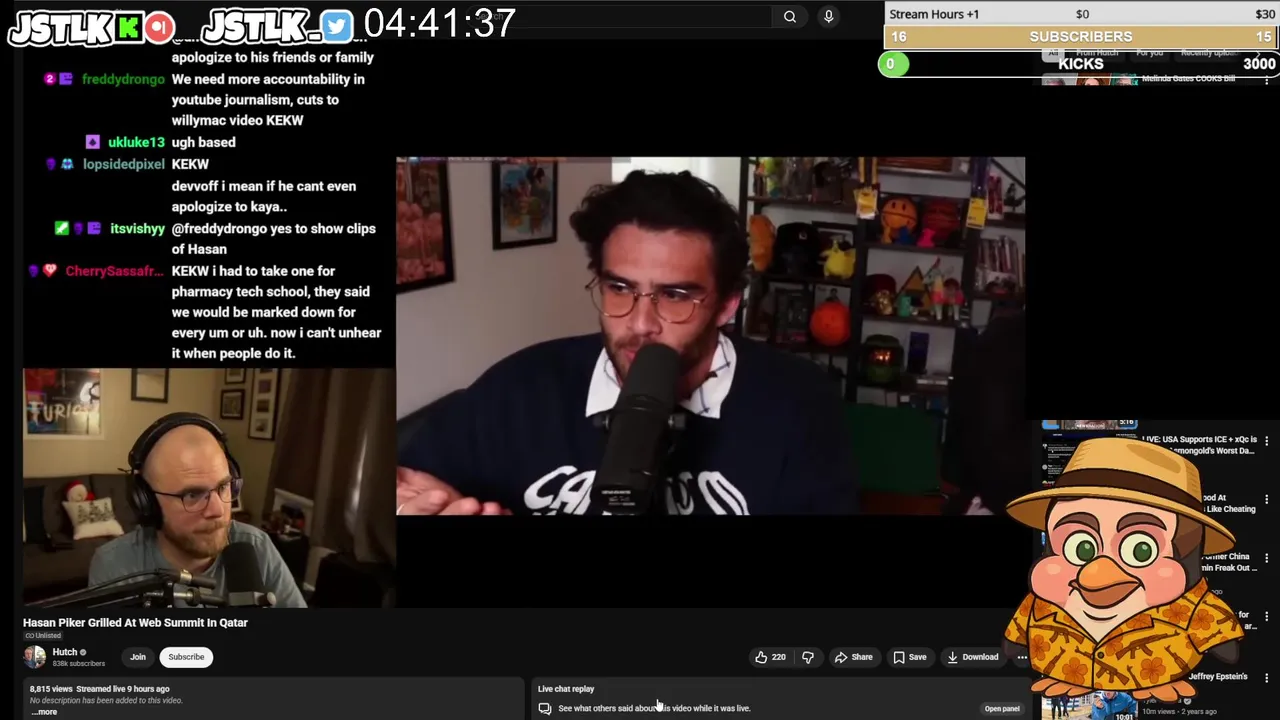Viewport: 1280px width, 720px height.
Task: Open options menu for LIVE: USA Supports ICE video
Action: [x=1266, y=441]
